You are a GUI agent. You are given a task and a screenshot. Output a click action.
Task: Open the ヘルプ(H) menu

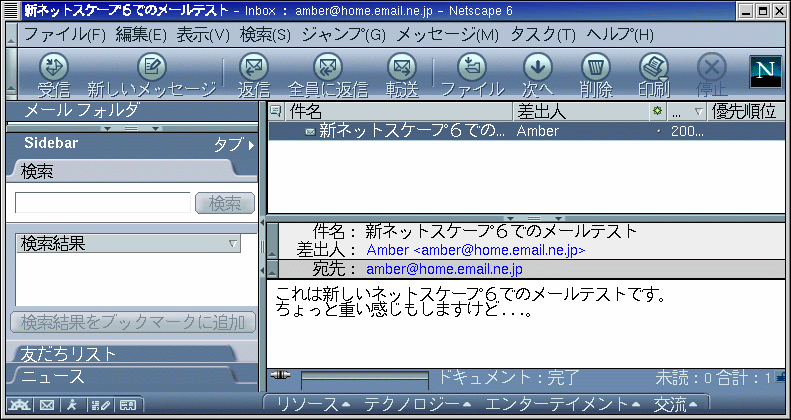(x=620, y=35)
